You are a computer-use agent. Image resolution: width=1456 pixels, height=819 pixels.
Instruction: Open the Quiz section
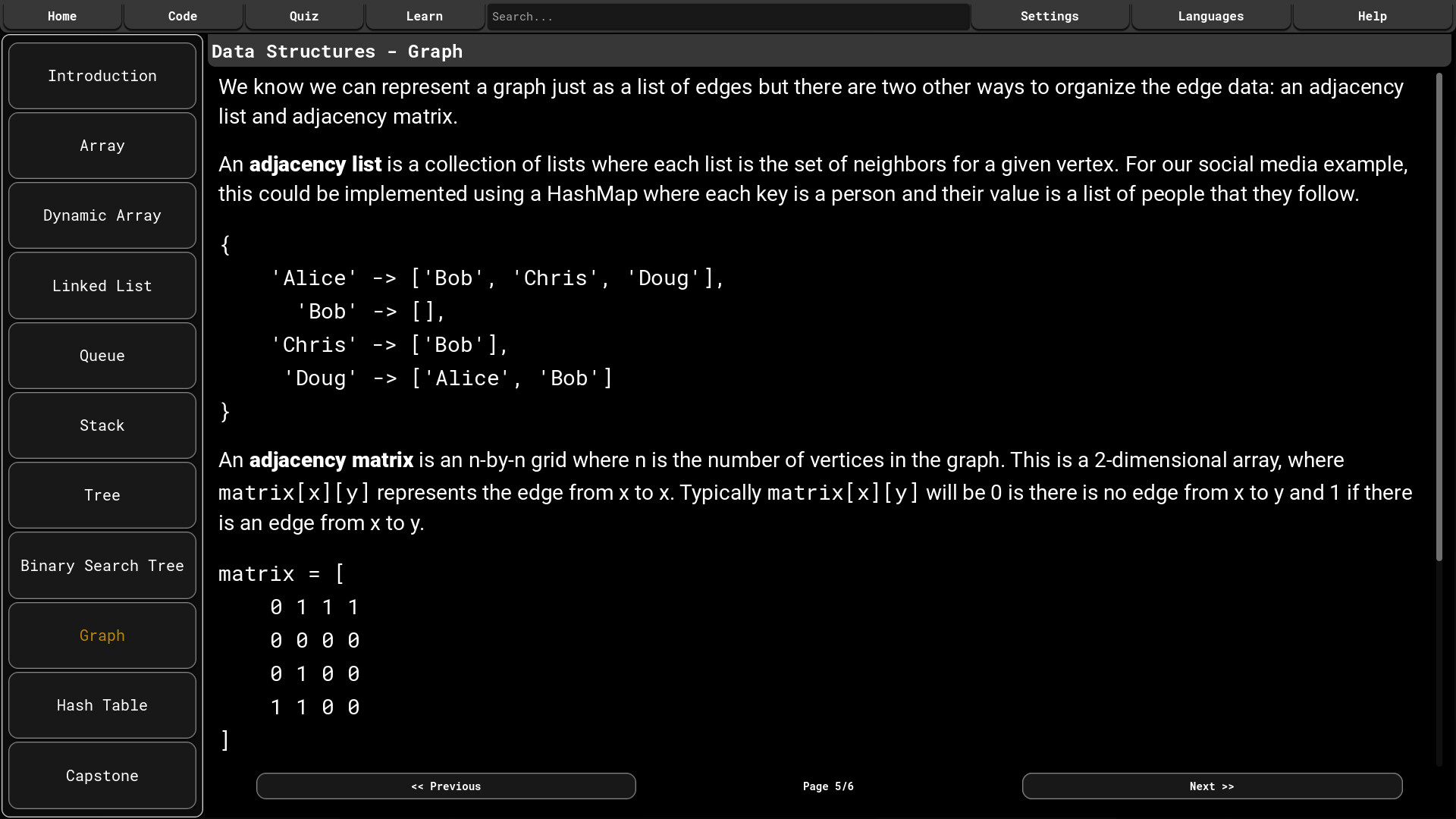pyautogui.click(x=303, y=16)
